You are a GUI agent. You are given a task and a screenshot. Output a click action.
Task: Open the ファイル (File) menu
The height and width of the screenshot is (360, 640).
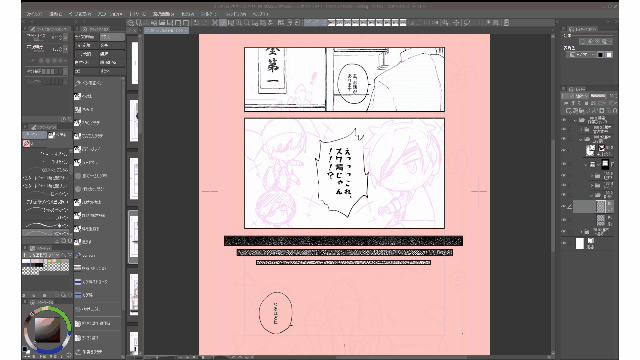pyautogui.click(x=34, y=14)
